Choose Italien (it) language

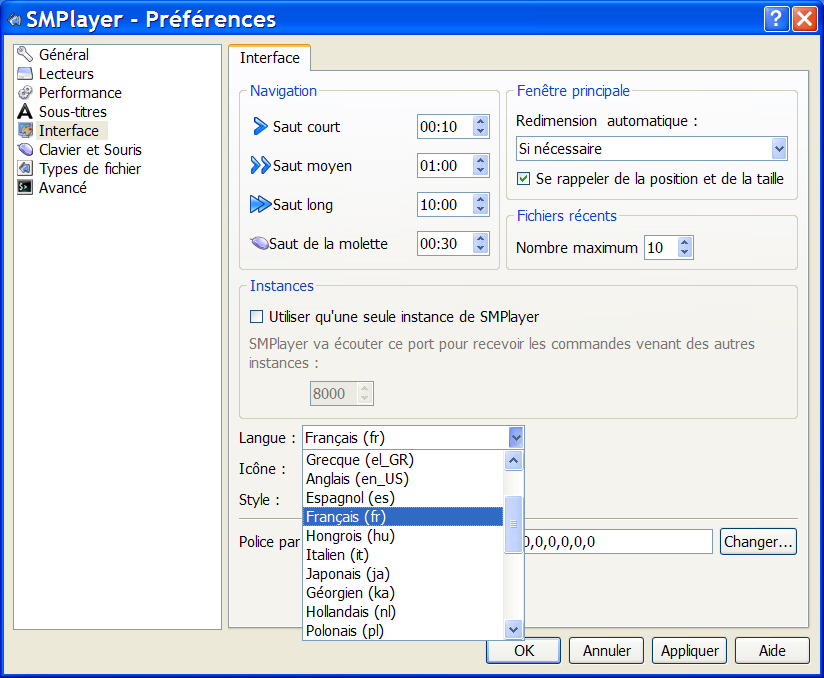403,554
